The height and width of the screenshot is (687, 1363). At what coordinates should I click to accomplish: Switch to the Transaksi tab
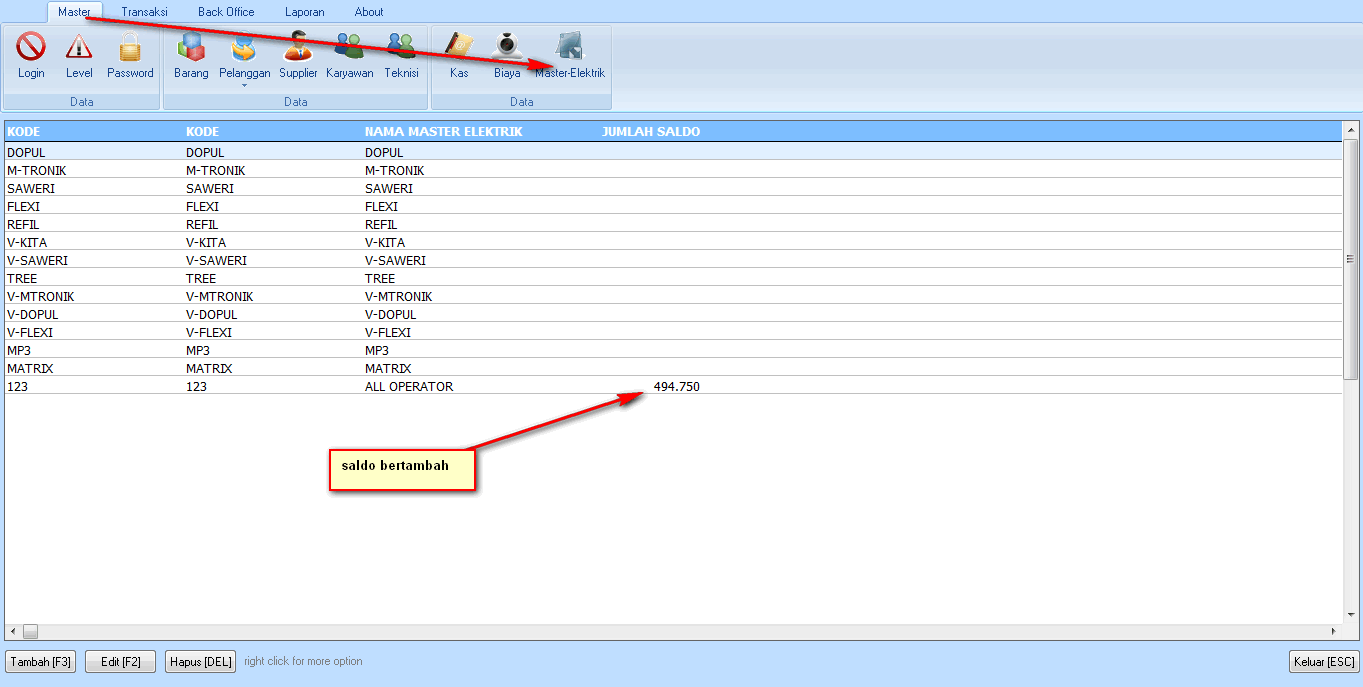(x=145, y=12)
